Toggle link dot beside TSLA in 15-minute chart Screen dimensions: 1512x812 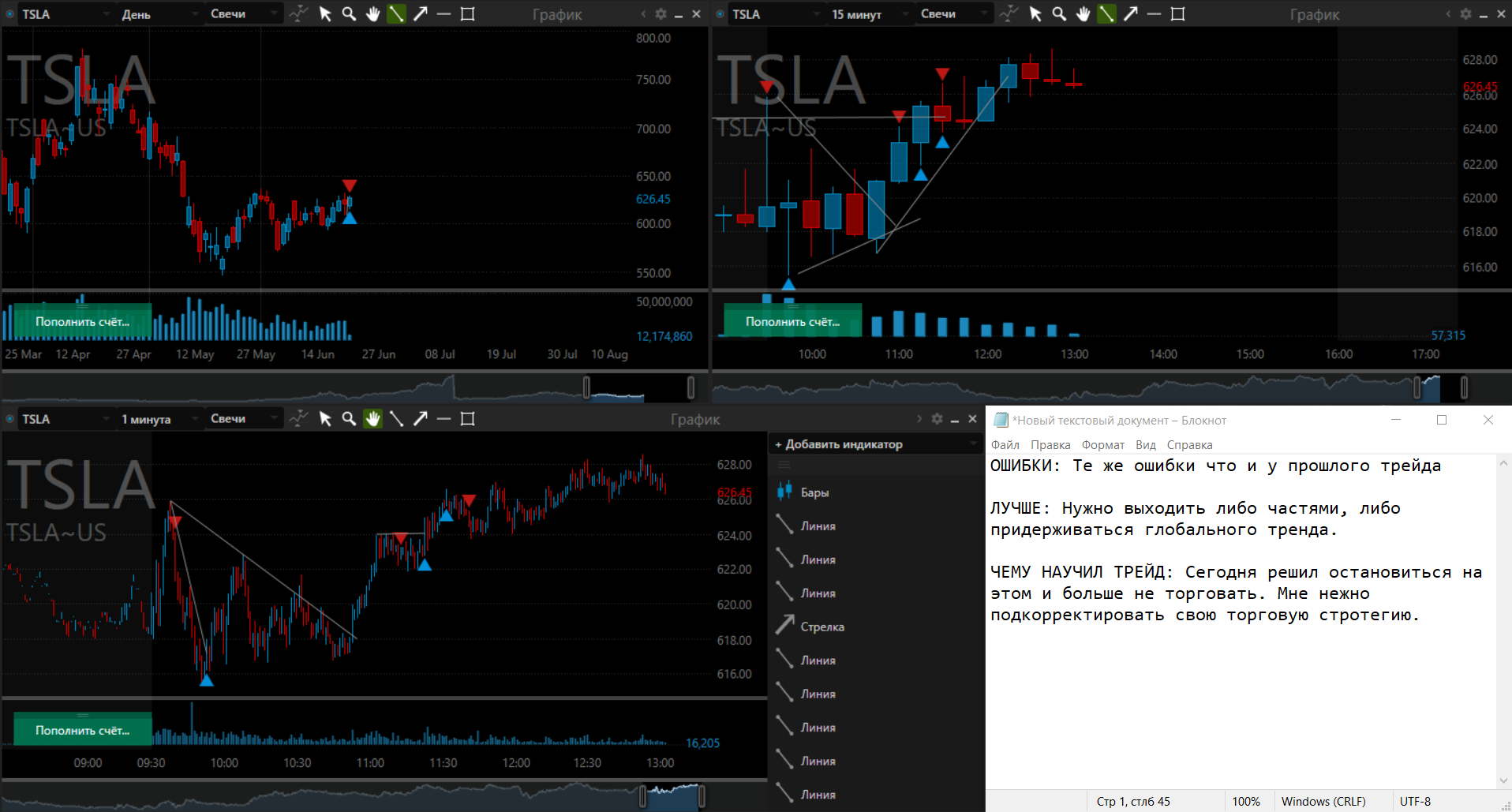pyautogui.click(x=720, y=13)
